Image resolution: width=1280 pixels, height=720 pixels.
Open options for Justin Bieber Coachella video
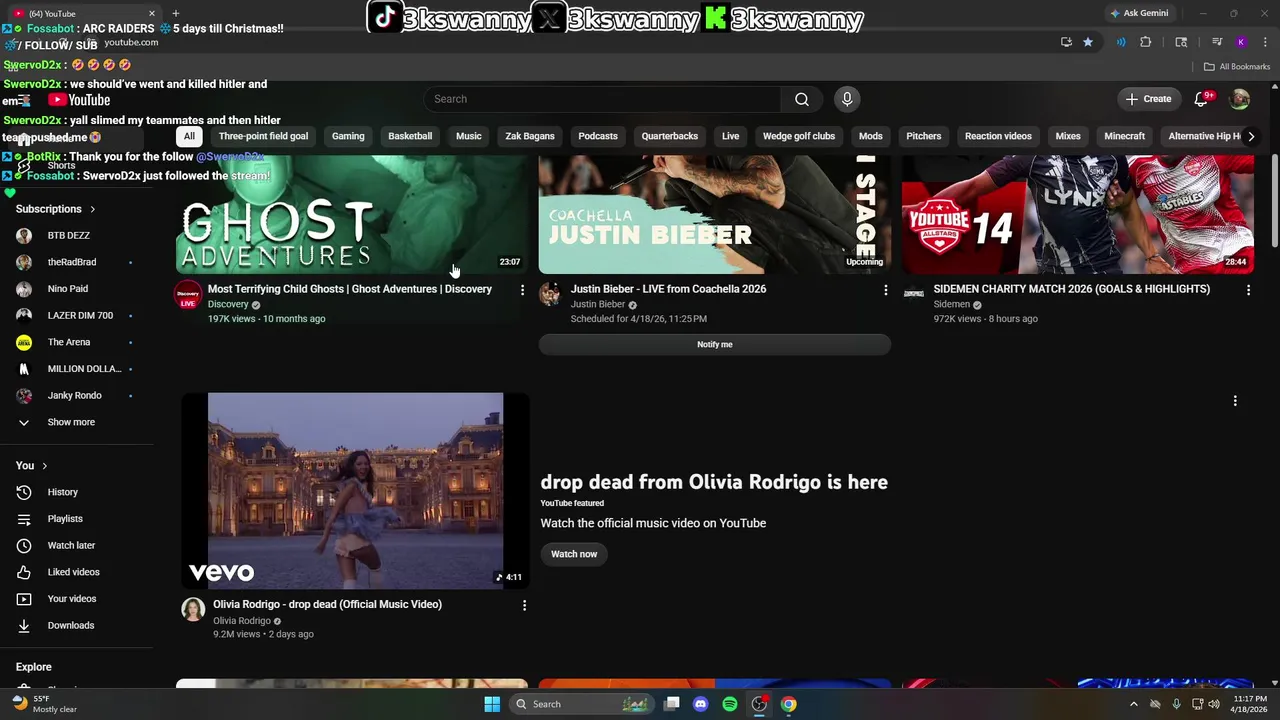(885, 290)
